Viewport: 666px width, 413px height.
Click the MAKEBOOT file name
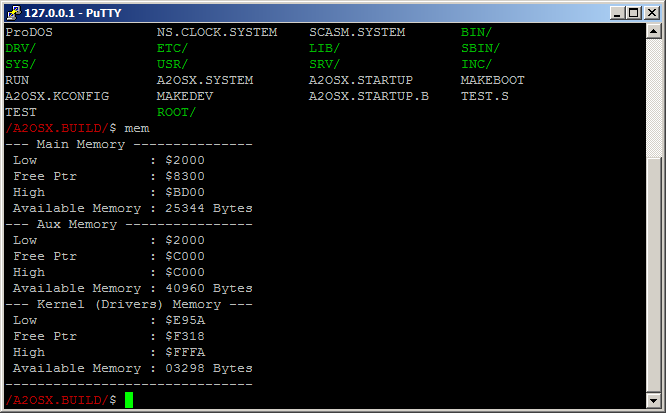click(493, 80)
